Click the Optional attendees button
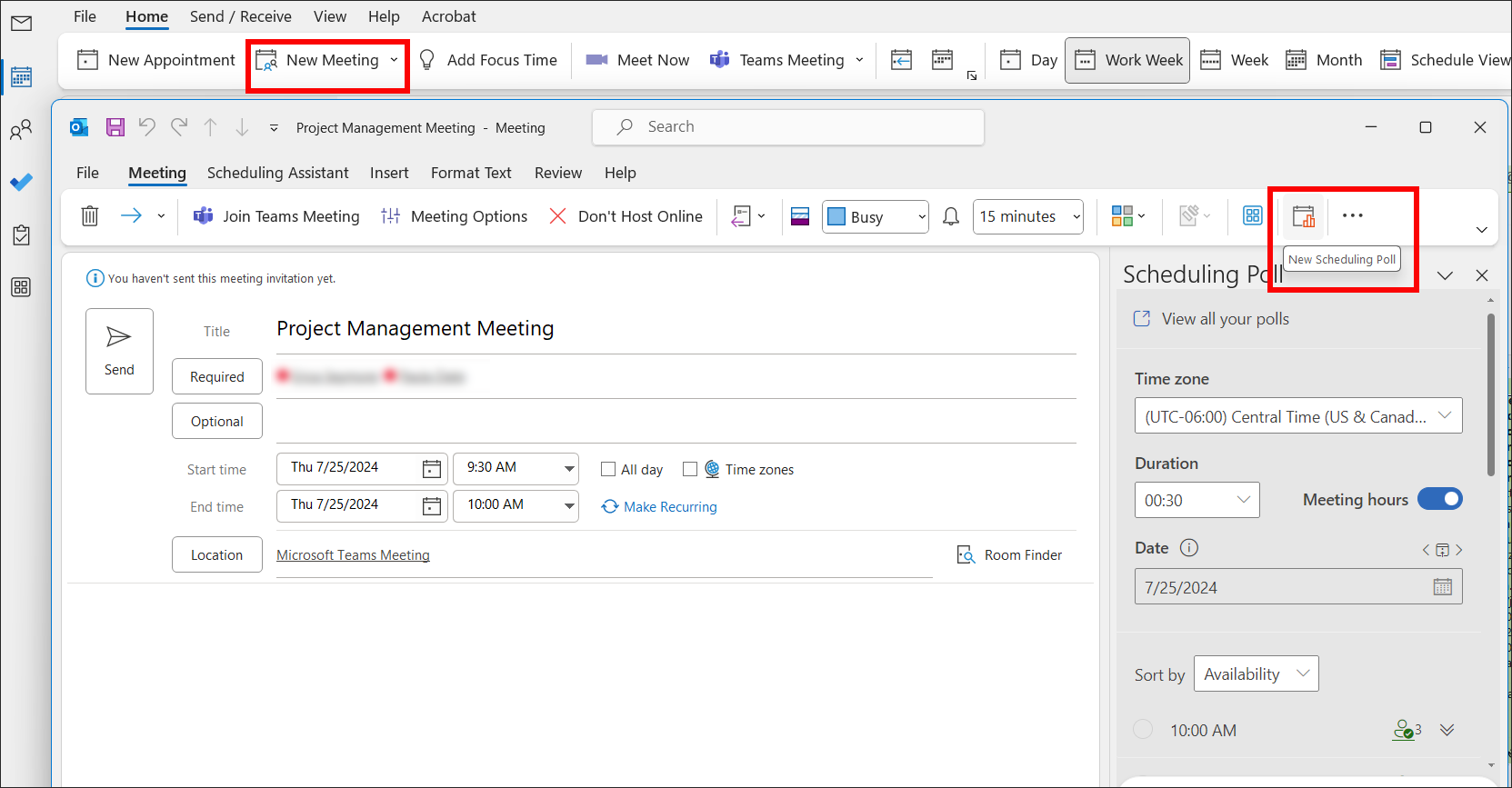This screenshot has width=1512, height=788. pos(217,421)
